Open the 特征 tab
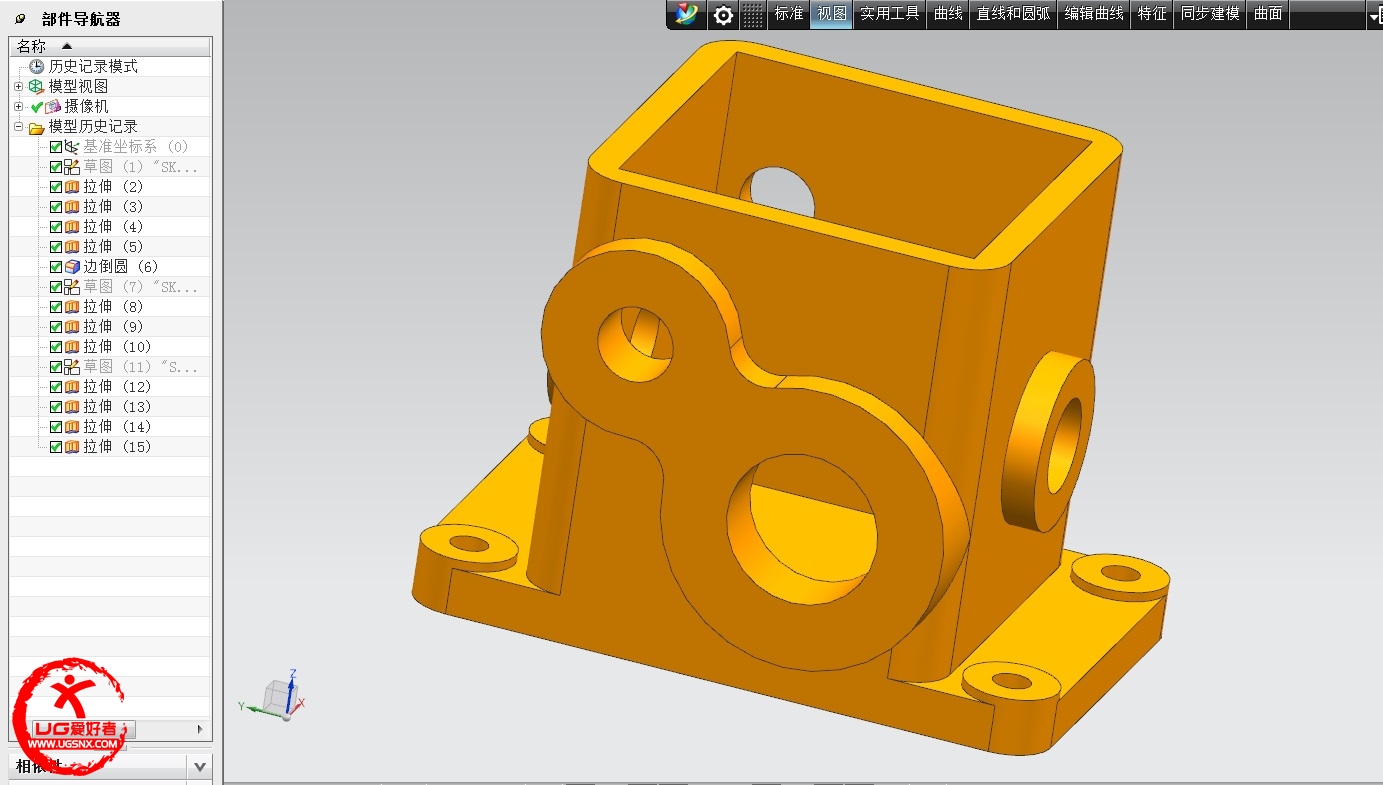Screen dimensions: 1383x785 coord(1152,14)
